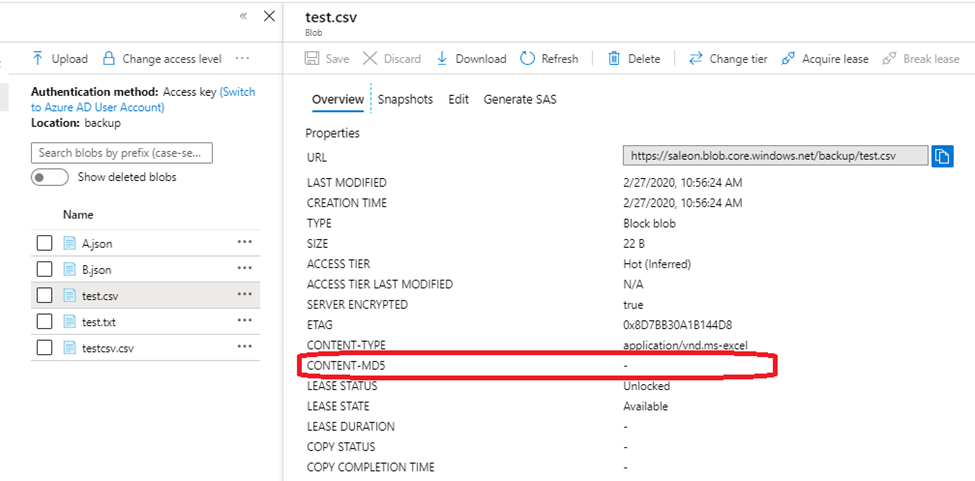
Task: Click the Available lease state value
Action: (645, 406)
